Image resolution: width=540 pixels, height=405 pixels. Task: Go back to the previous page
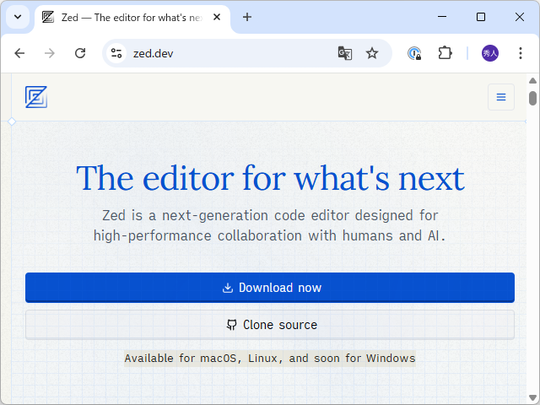(x=20, y=53)
